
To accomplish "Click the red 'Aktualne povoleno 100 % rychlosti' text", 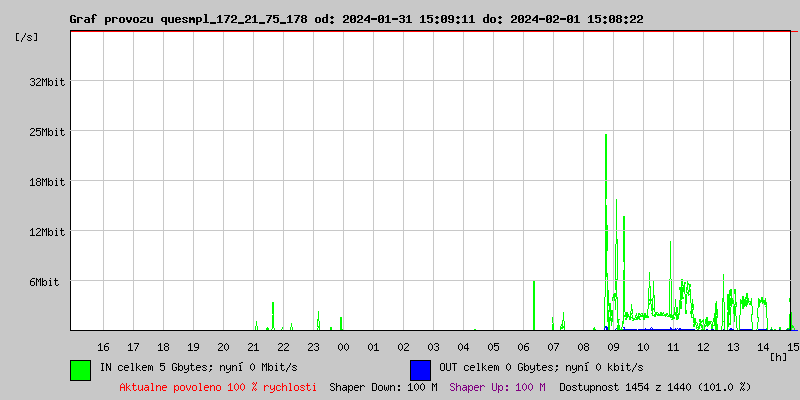I will coord(218,386).
